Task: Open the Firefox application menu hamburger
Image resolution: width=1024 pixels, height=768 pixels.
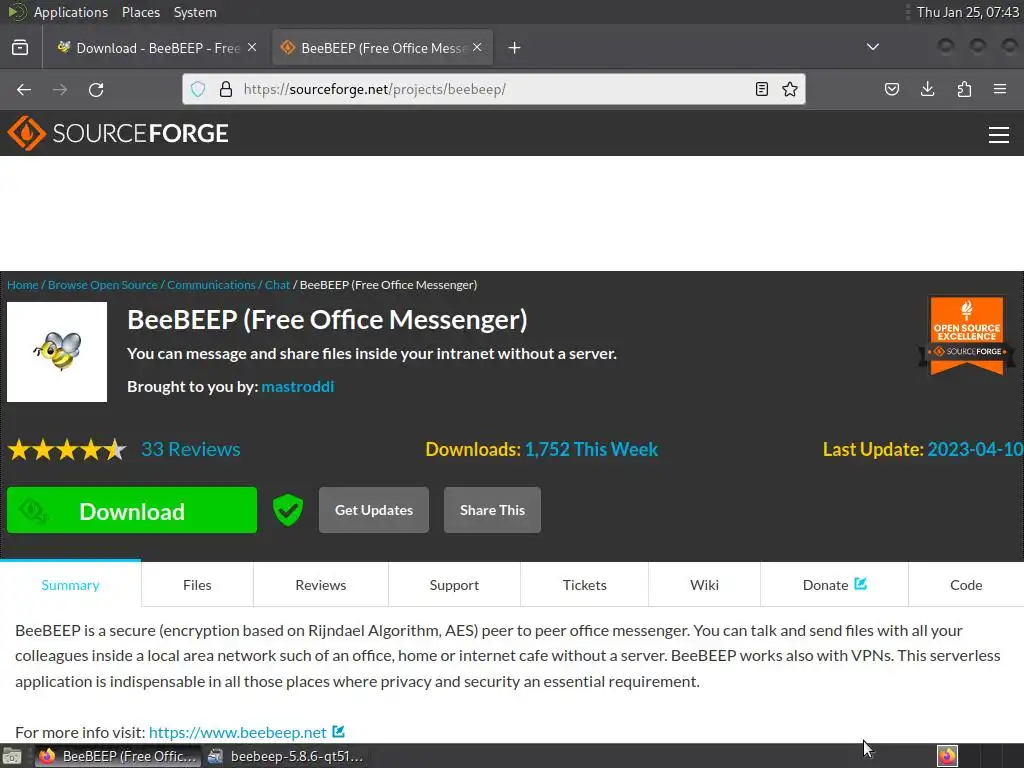Action: click(1000, 89)
